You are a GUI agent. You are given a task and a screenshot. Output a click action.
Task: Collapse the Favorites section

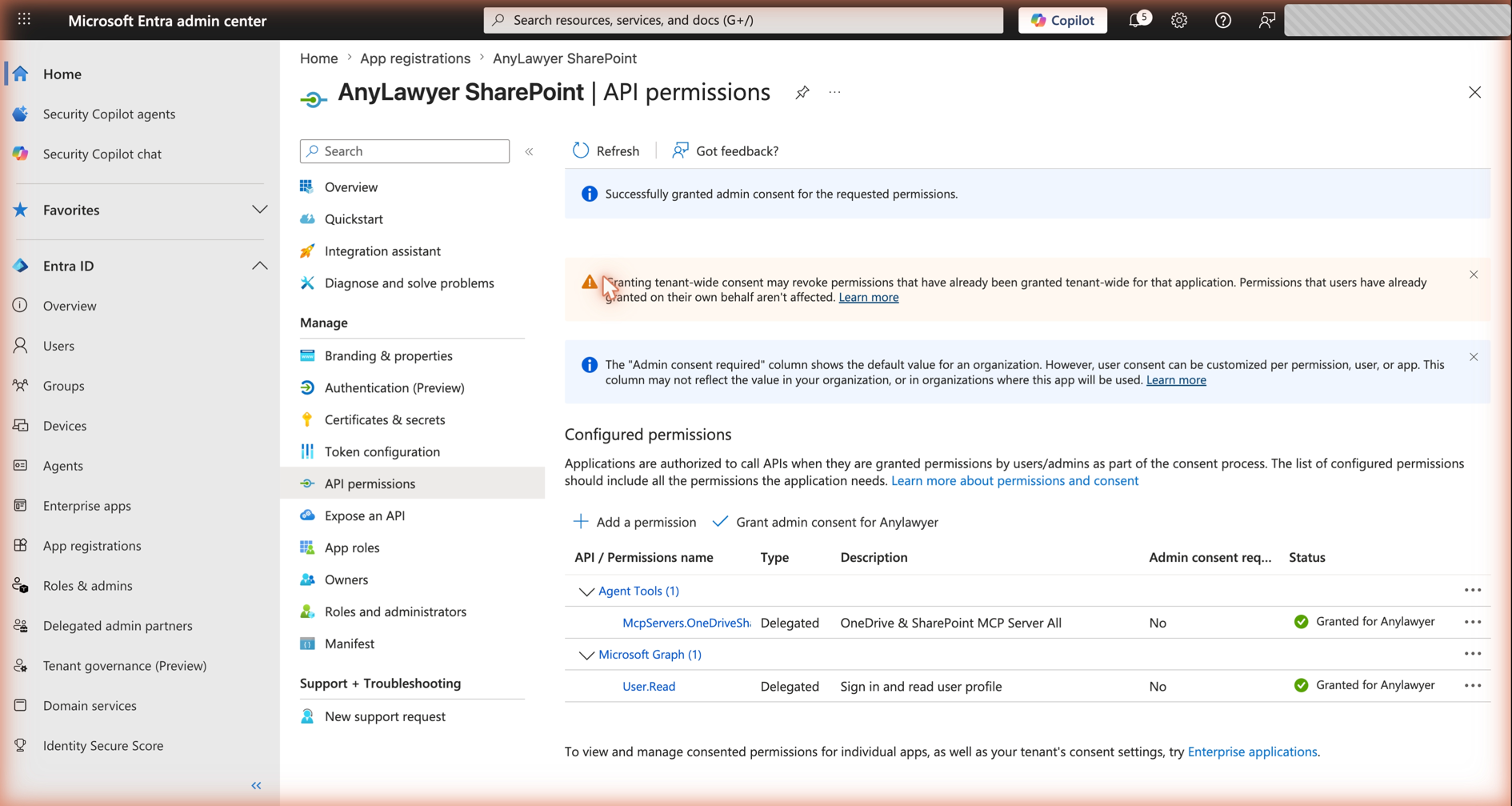[x=259, y=210]
